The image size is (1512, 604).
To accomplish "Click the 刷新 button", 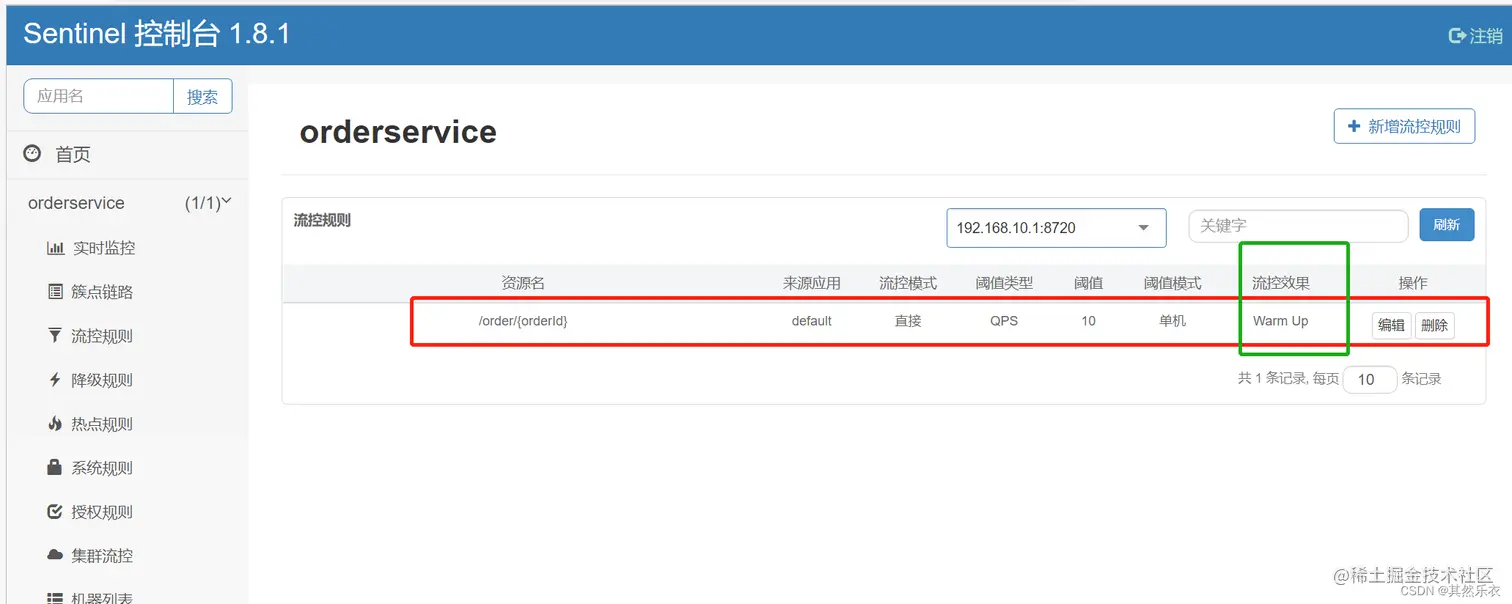I will coord(1446,225).
